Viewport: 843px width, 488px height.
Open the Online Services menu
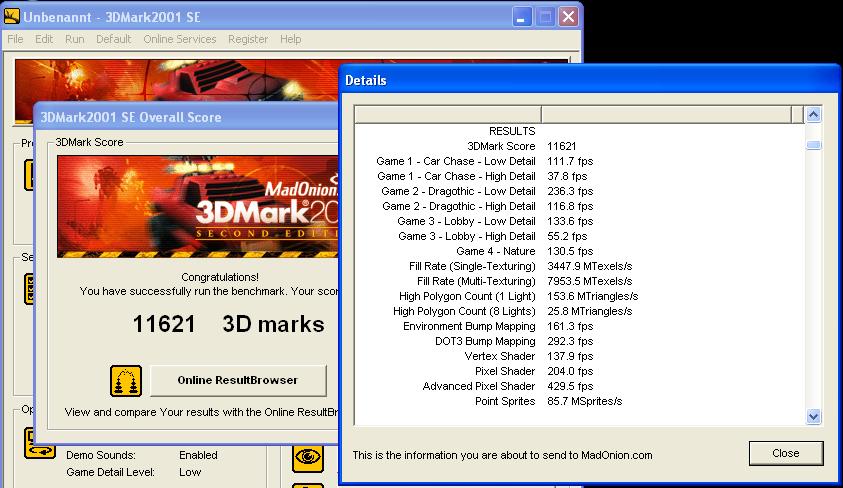coord(180,39)
